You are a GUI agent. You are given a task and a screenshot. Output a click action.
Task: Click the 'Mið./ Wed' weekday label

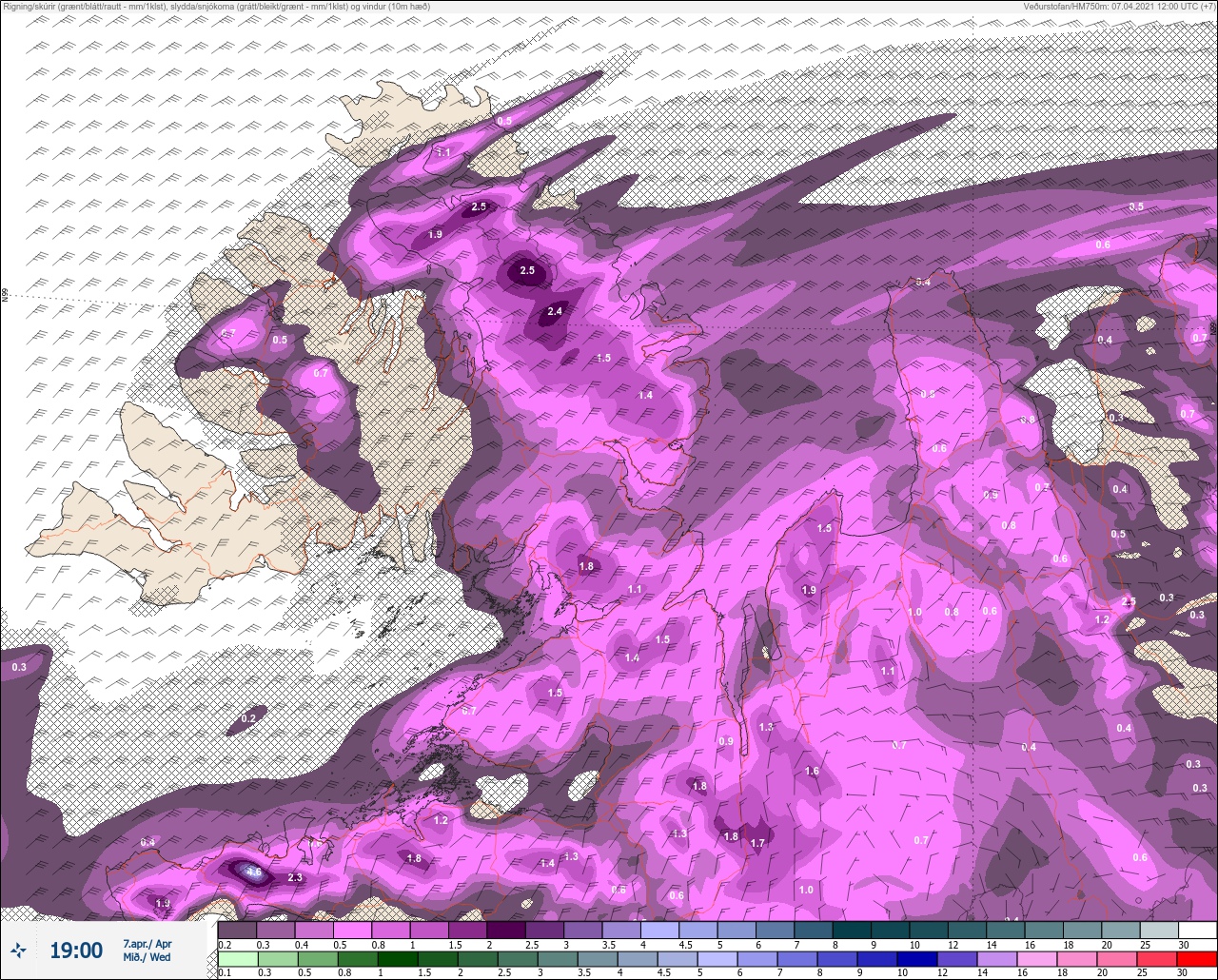tap(147, 957)
